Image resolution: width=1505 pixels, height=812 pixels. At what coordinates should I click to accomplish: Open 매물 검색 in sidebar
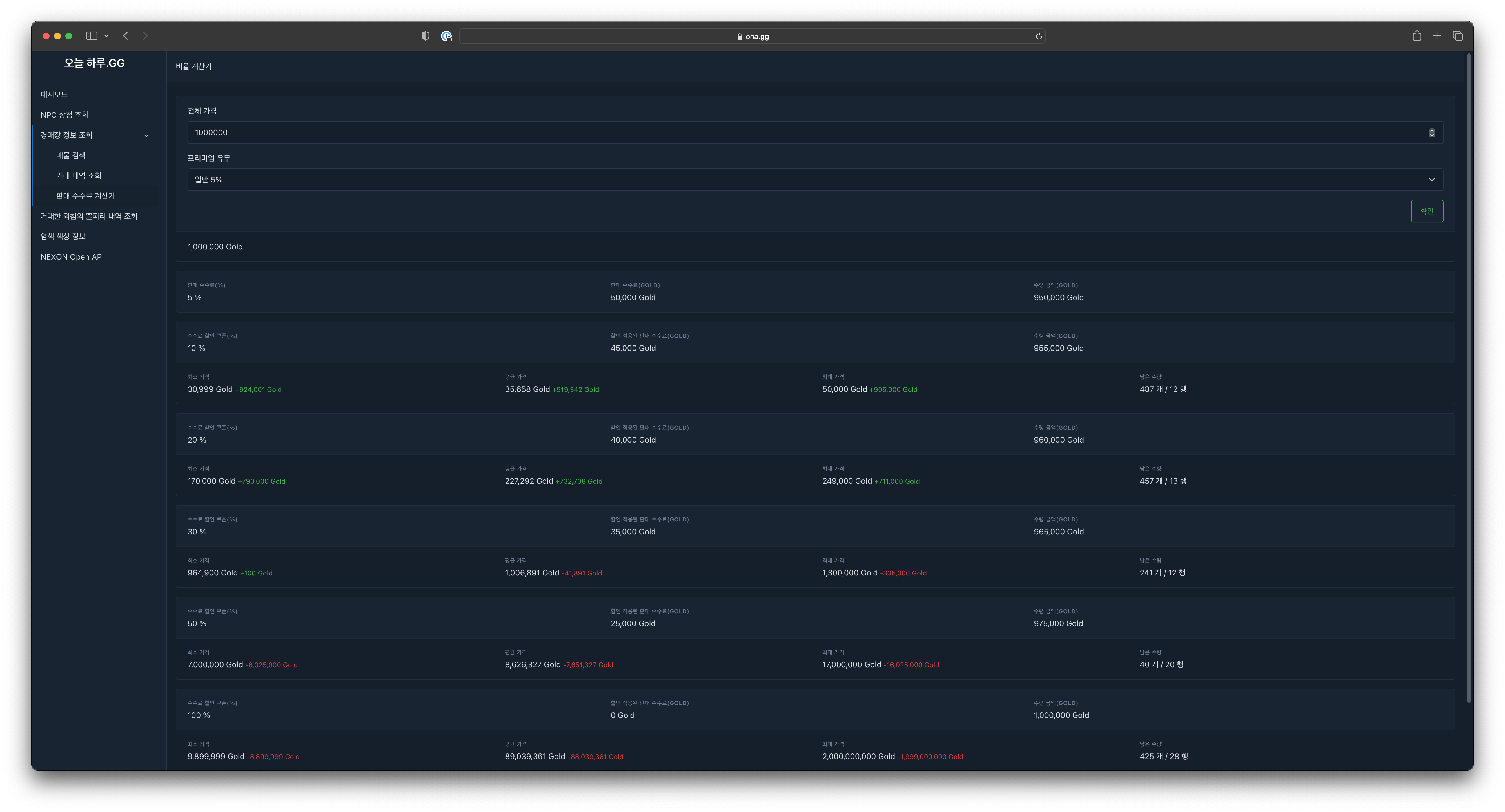coord(71,155)
